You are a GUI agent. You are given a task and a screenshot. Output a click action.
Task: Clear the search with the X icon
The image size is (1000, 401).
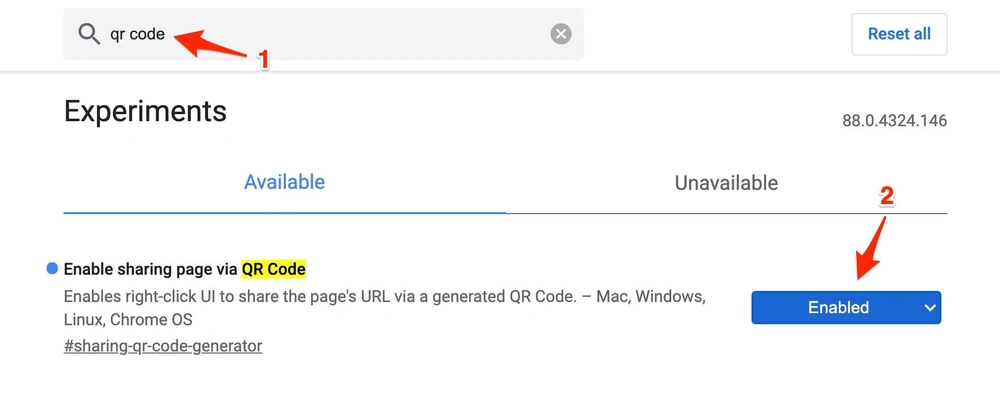[x=561, y=35]
